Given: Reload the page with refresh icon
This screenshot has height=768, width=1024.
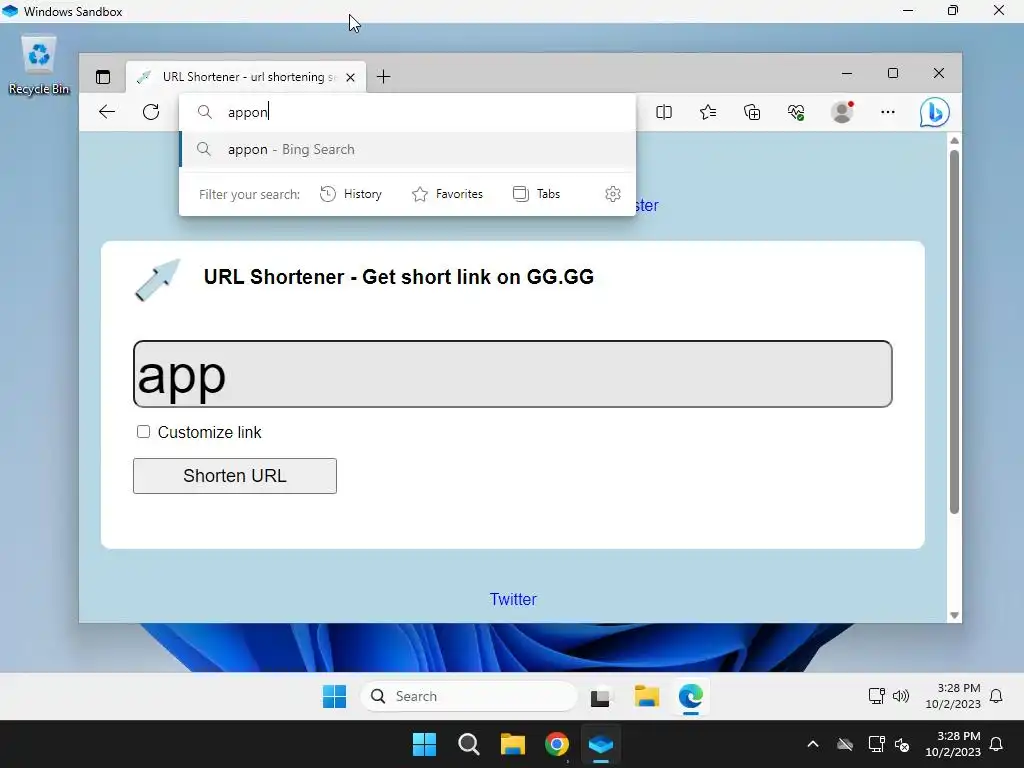Looking at the screenshot, I should (151, 112).
